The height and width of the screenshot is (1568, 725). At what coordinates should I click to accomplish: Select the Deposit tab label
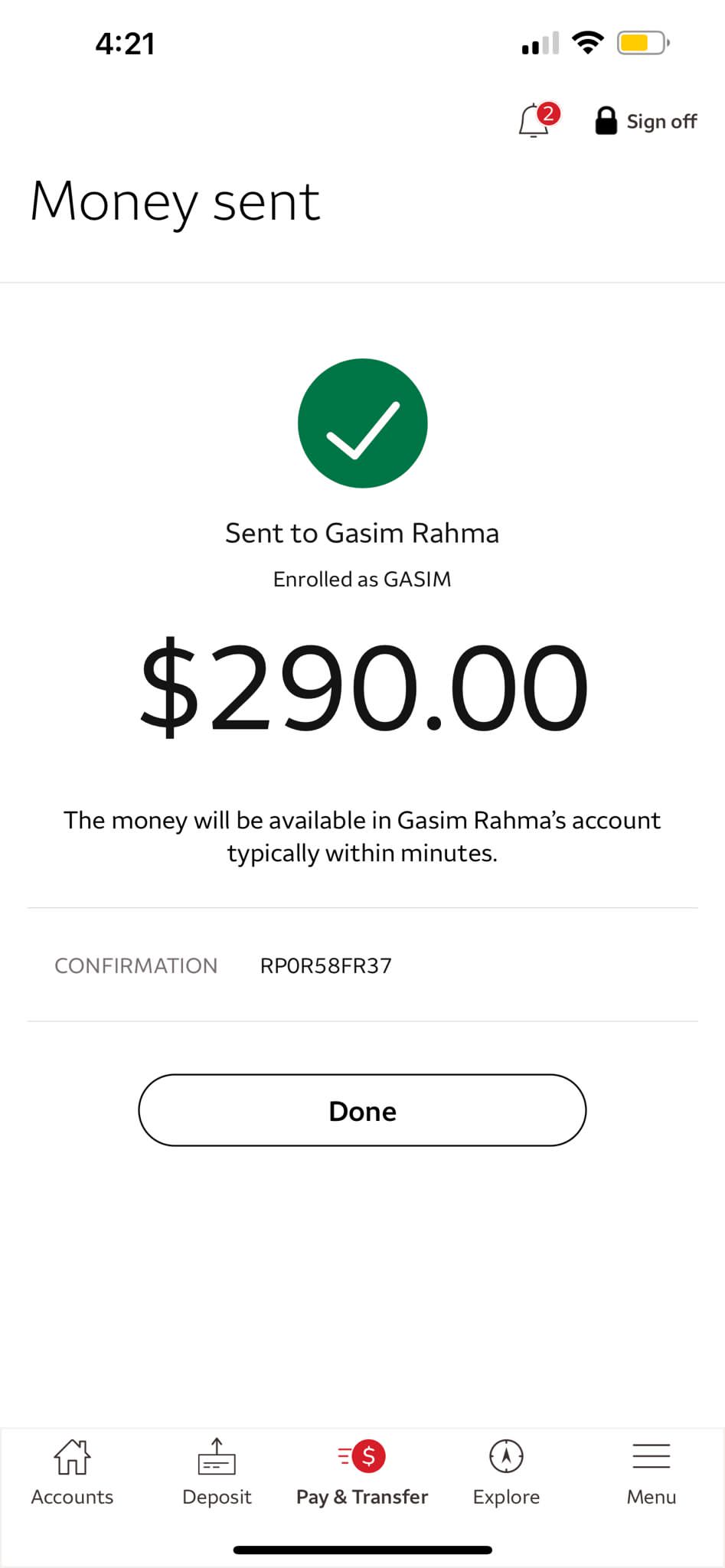tap(217, 1497)
